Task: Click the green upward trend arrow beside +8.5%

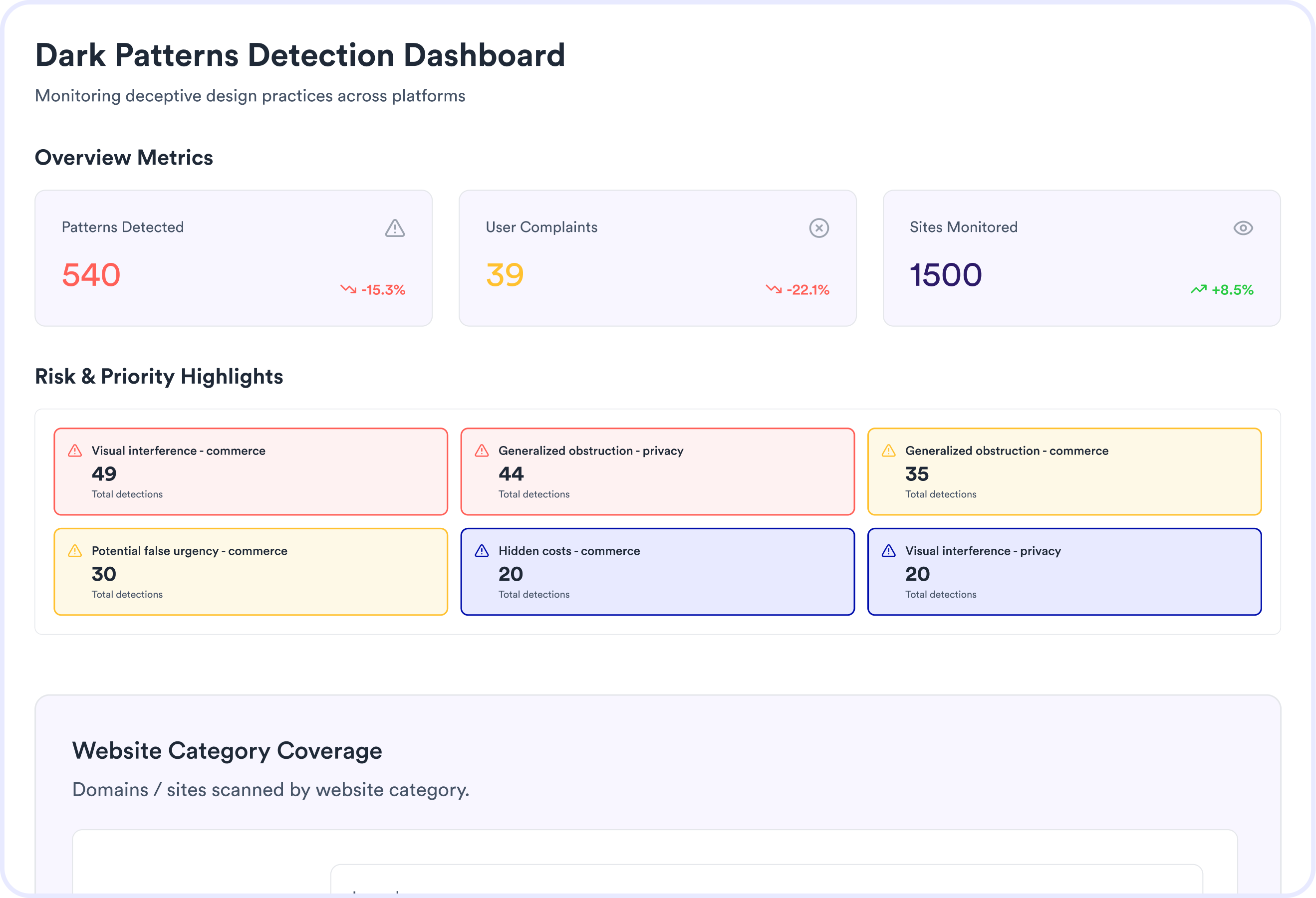Action: [1198, 289]
